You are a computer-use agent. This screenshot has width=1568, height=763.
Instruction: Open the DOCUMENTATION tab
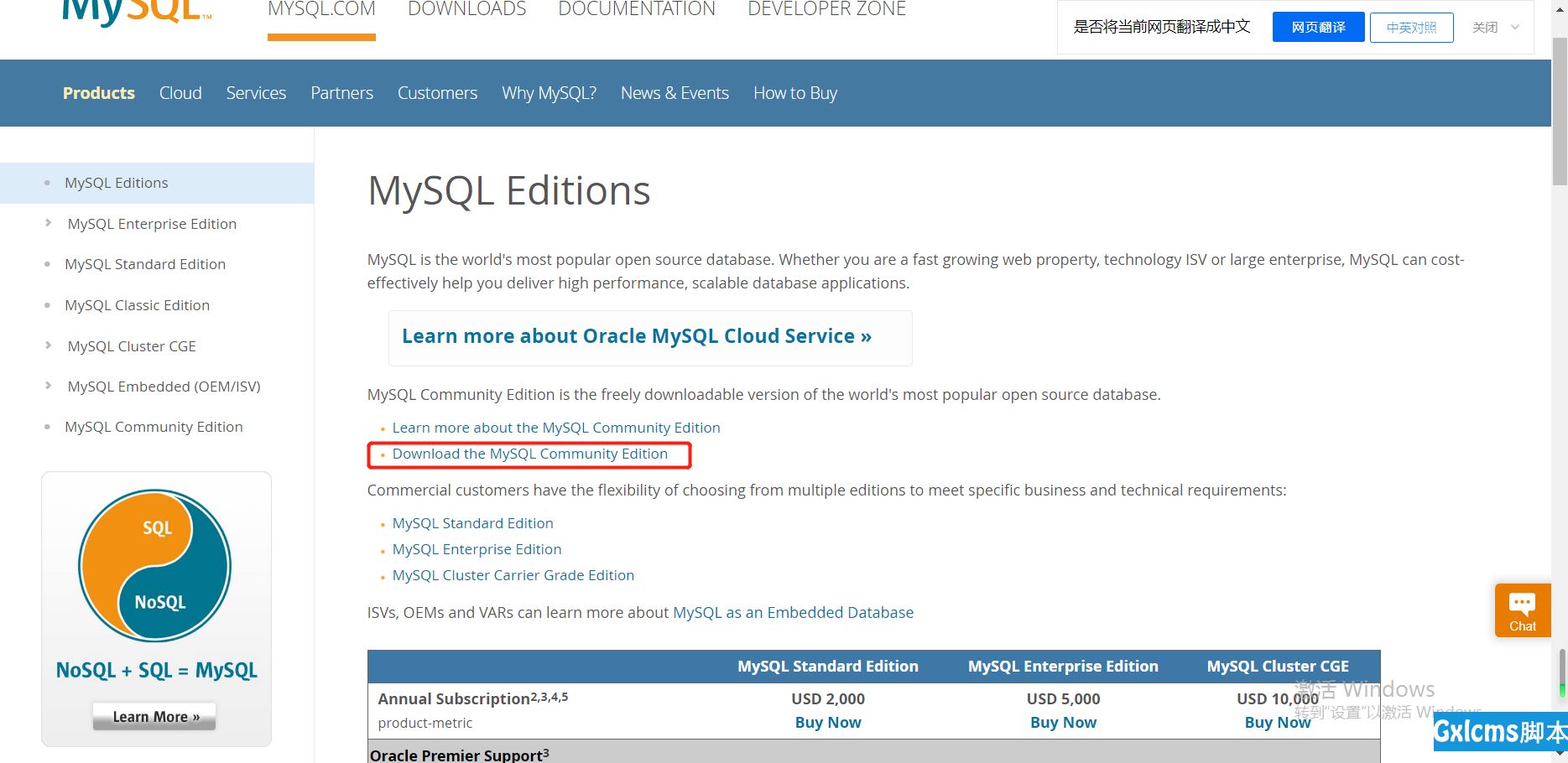pos(637,10)
